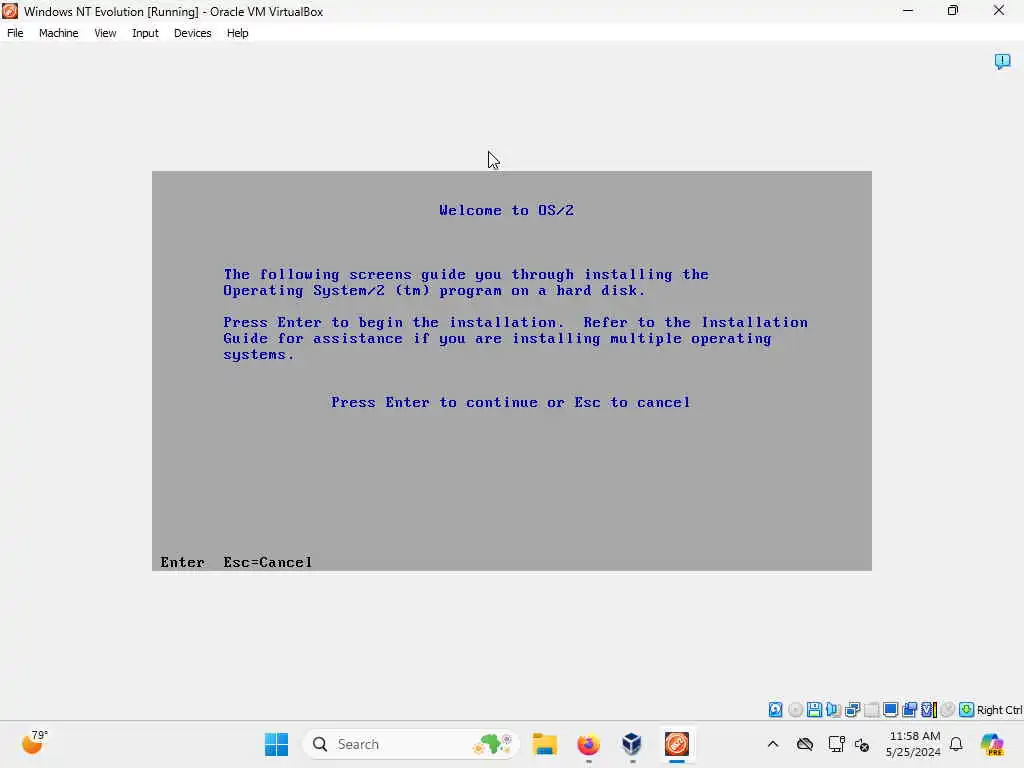Viewport: 1024px width, 768px height.
Task: Select the running VM taskbar icon
Action: click(677, 744)
